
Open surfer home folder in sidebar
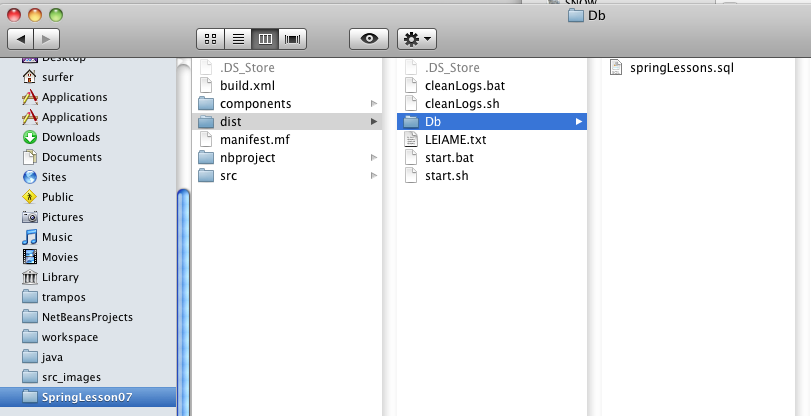pyautogui.click(x=88, y=77)
